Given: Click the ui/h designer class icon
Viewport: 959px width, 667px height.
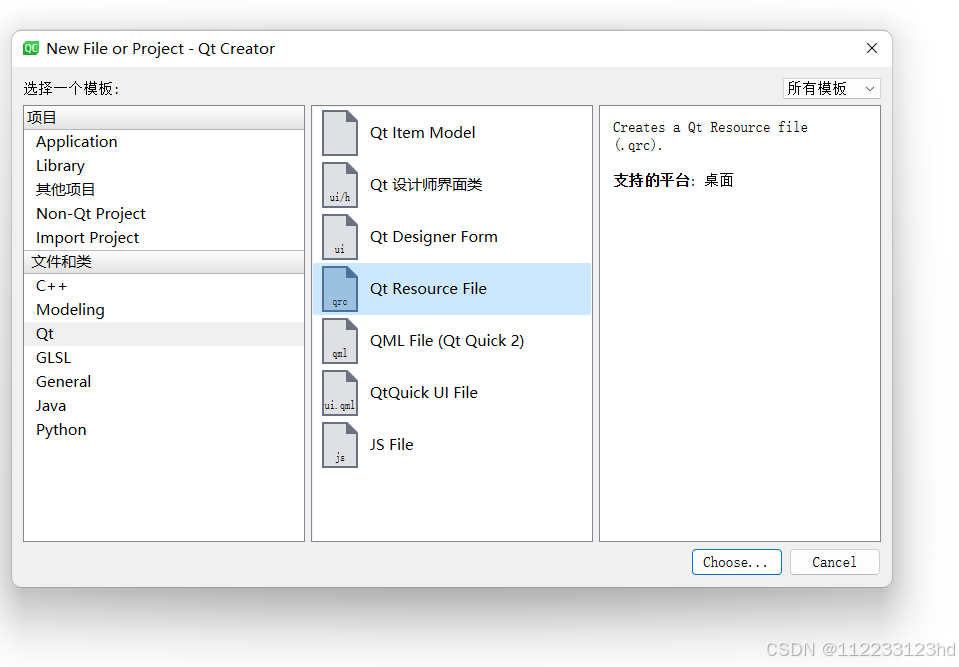Looking at the screenshot, I should pyautogui.click(x=339, y=185).
